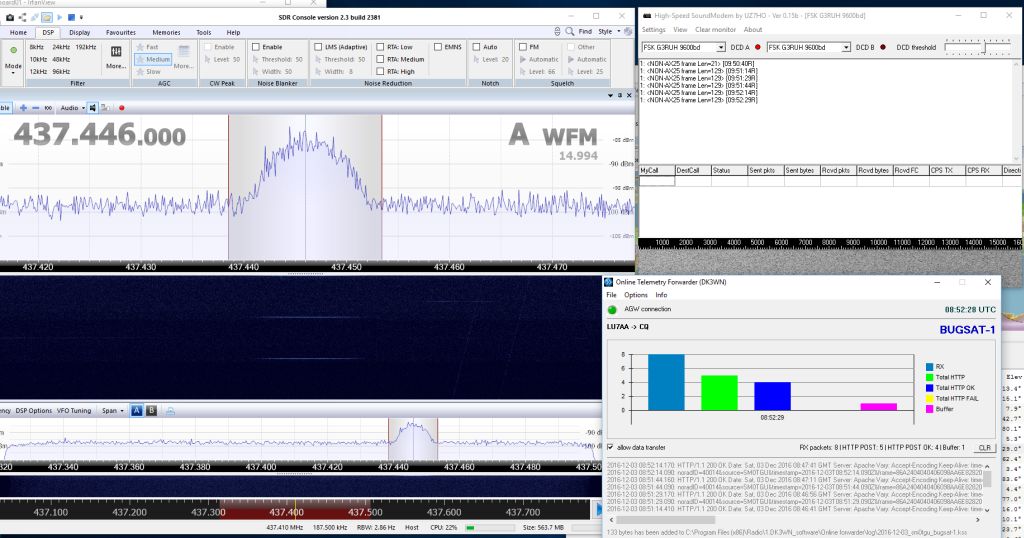Viewport: 1024px width, 538px height.
Task: Click DSP Options in lower toolbar
Action: point(33,411)
